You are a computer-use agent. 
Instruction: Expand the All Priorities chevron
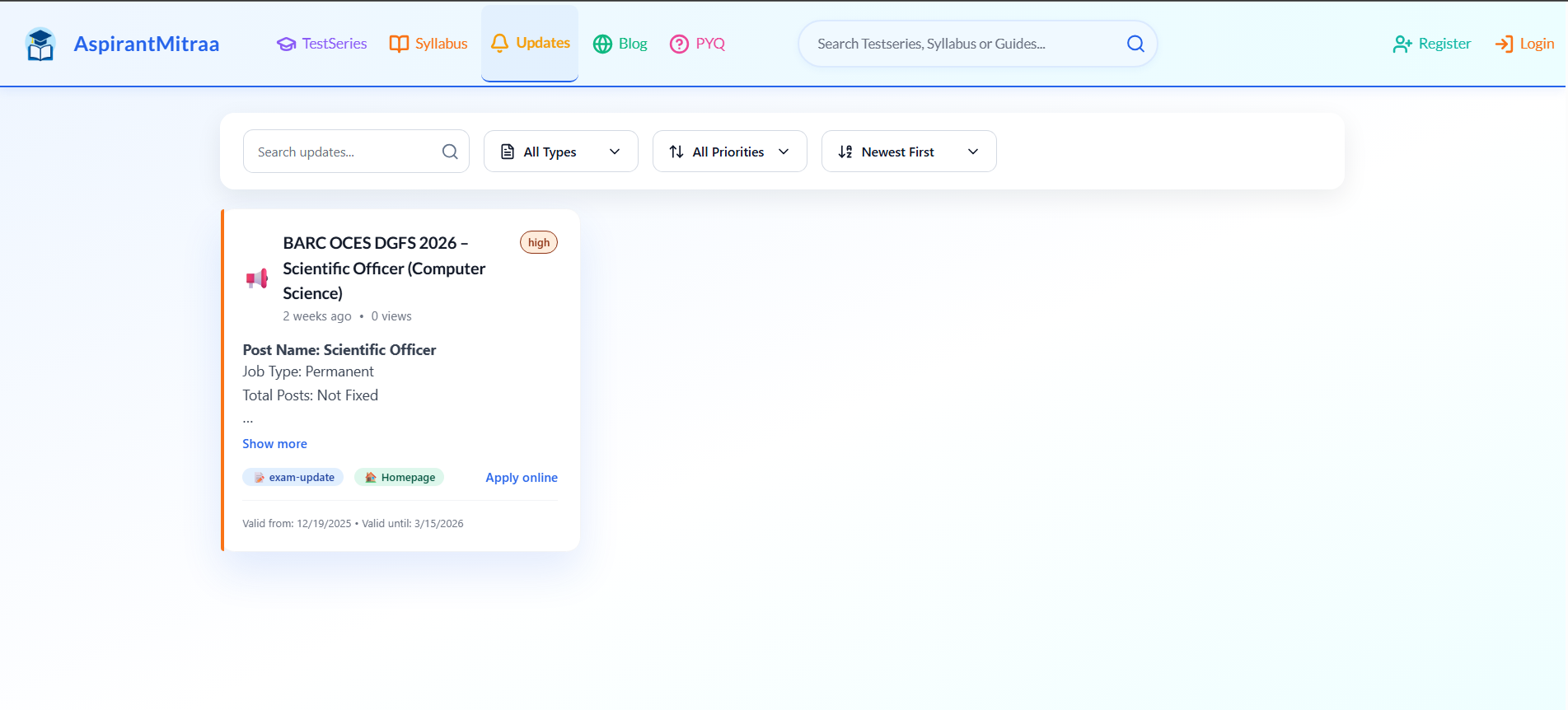pyautogui.click(x=784, y=152)
